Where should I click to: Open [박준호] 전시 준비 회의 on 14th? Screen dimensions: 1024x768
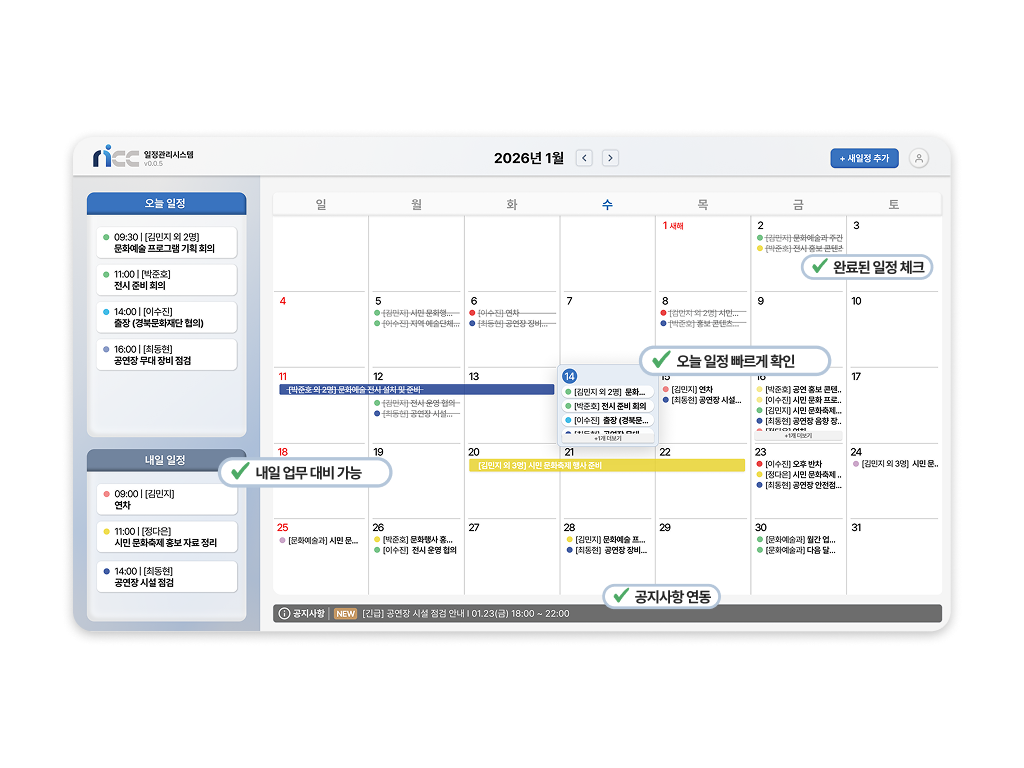[608, 406]
